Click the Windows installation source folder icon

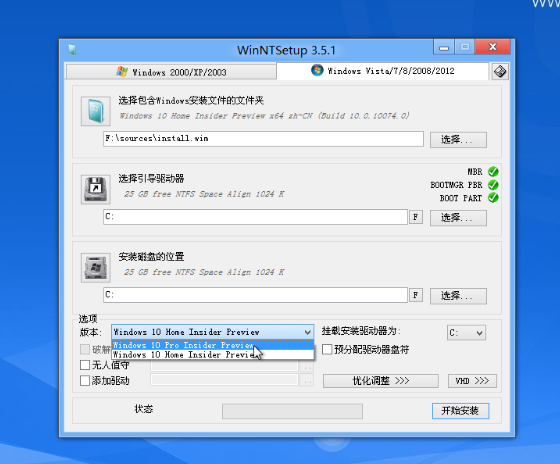click(x=95, y=111)
